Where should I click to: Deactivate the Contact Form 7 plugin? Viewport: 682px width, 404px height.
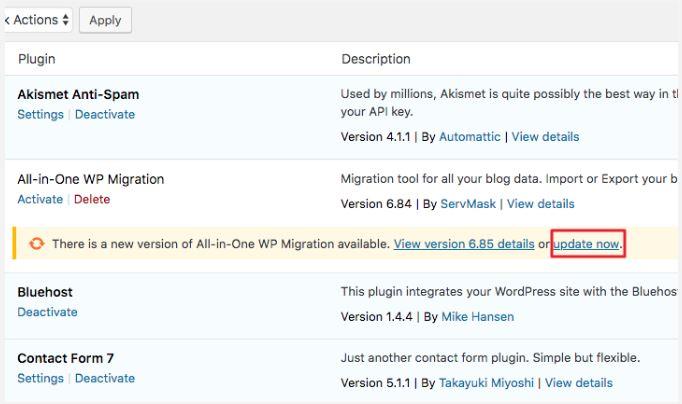tap(105, 378)
